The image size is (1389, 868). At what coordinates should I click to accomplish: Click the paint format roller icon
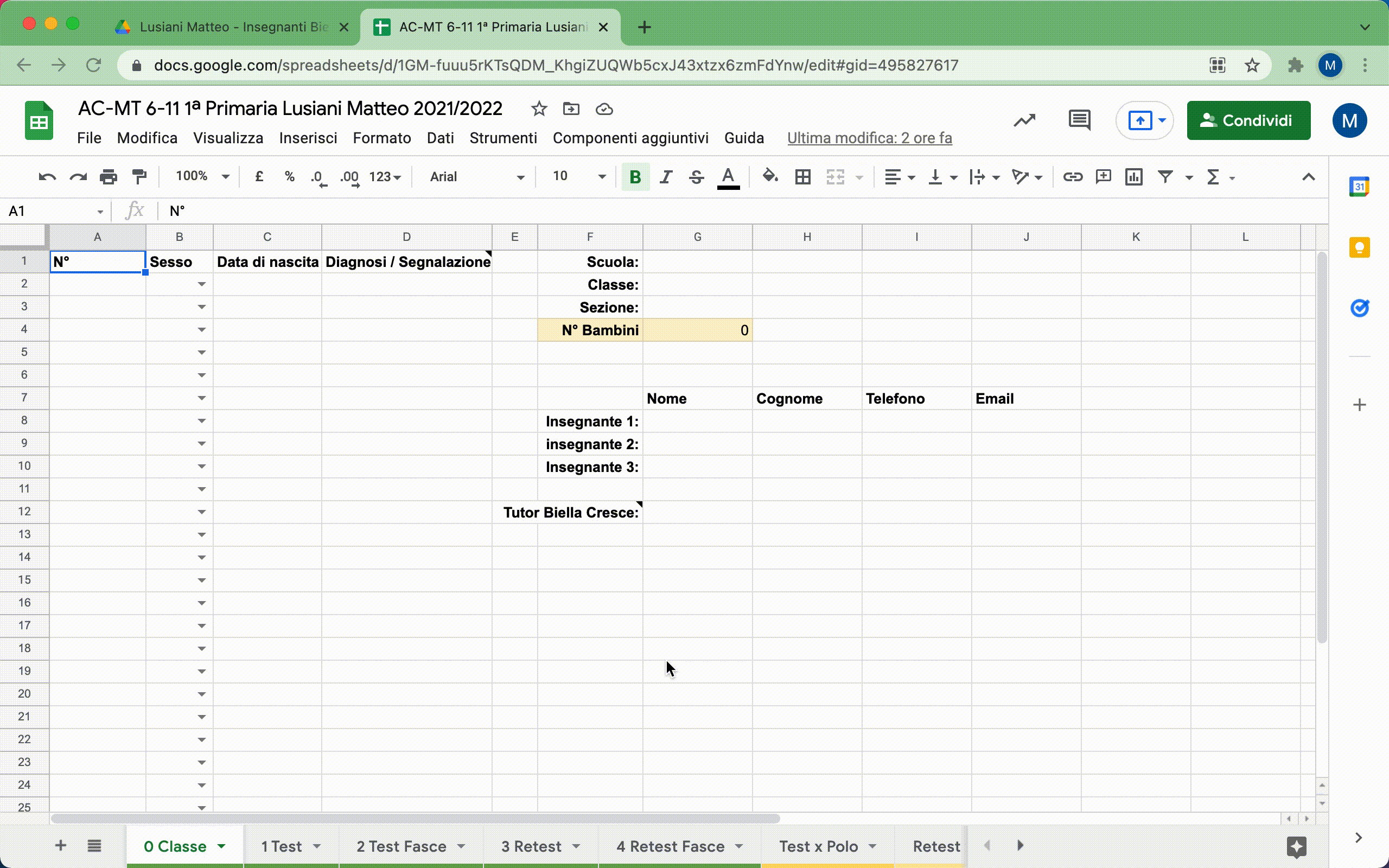tap(139, 177)
